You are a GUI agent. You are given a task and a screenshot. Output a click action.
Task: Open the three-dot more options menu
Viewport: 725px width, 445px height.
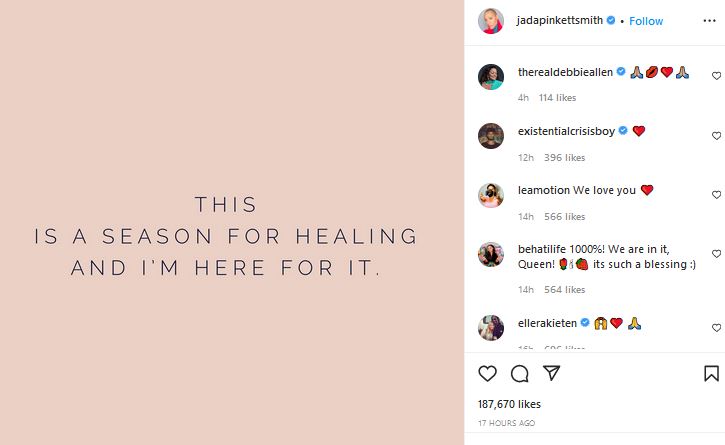point(709,21)
